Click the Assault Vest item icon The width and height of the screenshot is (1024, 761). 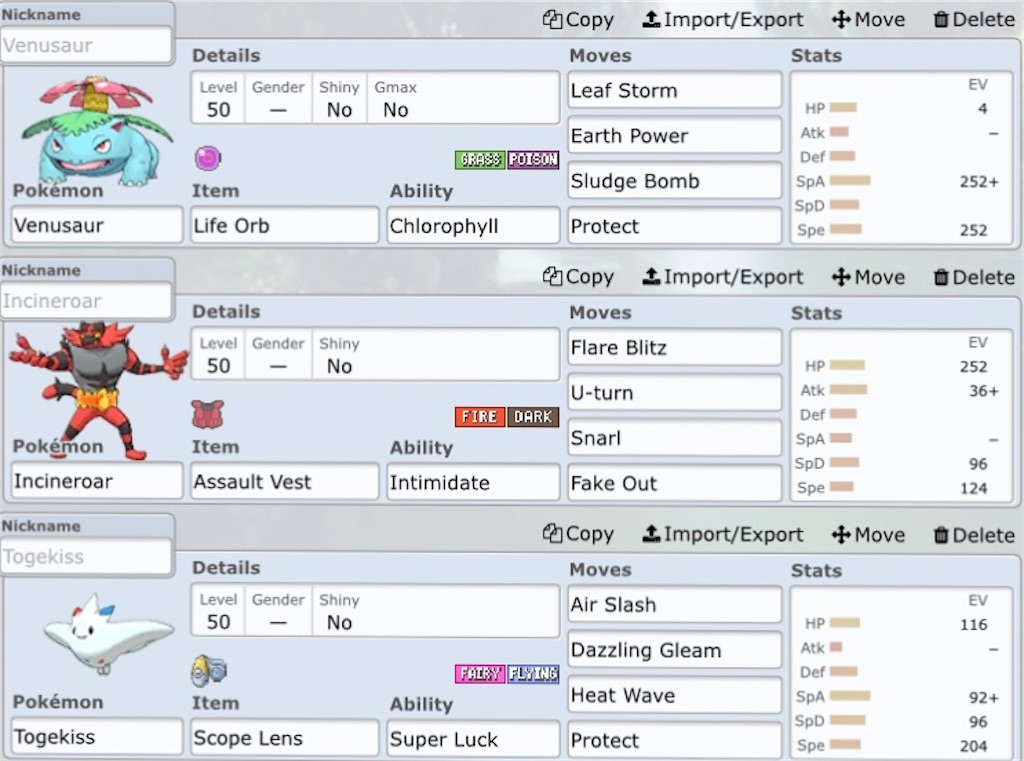pyautogui.click(x=208, y=414)
